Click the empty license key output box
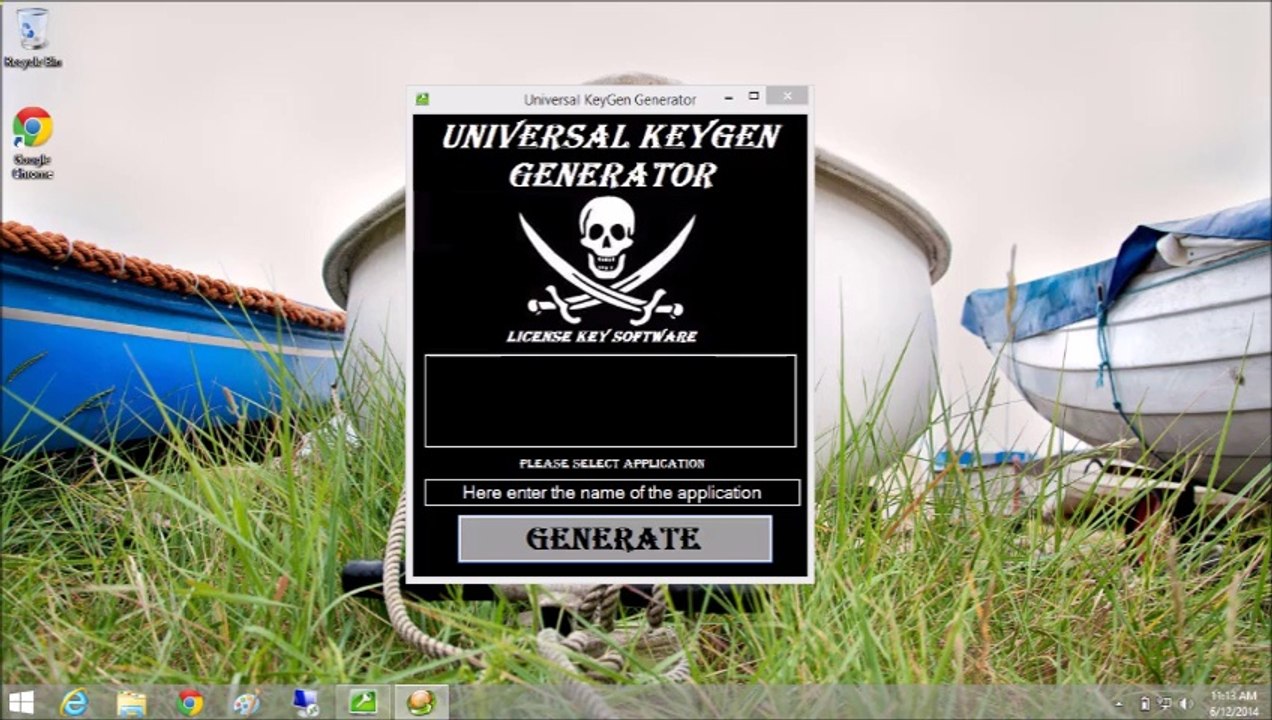Viewport: 1272px width, 720px height. (x=610, y=400)
